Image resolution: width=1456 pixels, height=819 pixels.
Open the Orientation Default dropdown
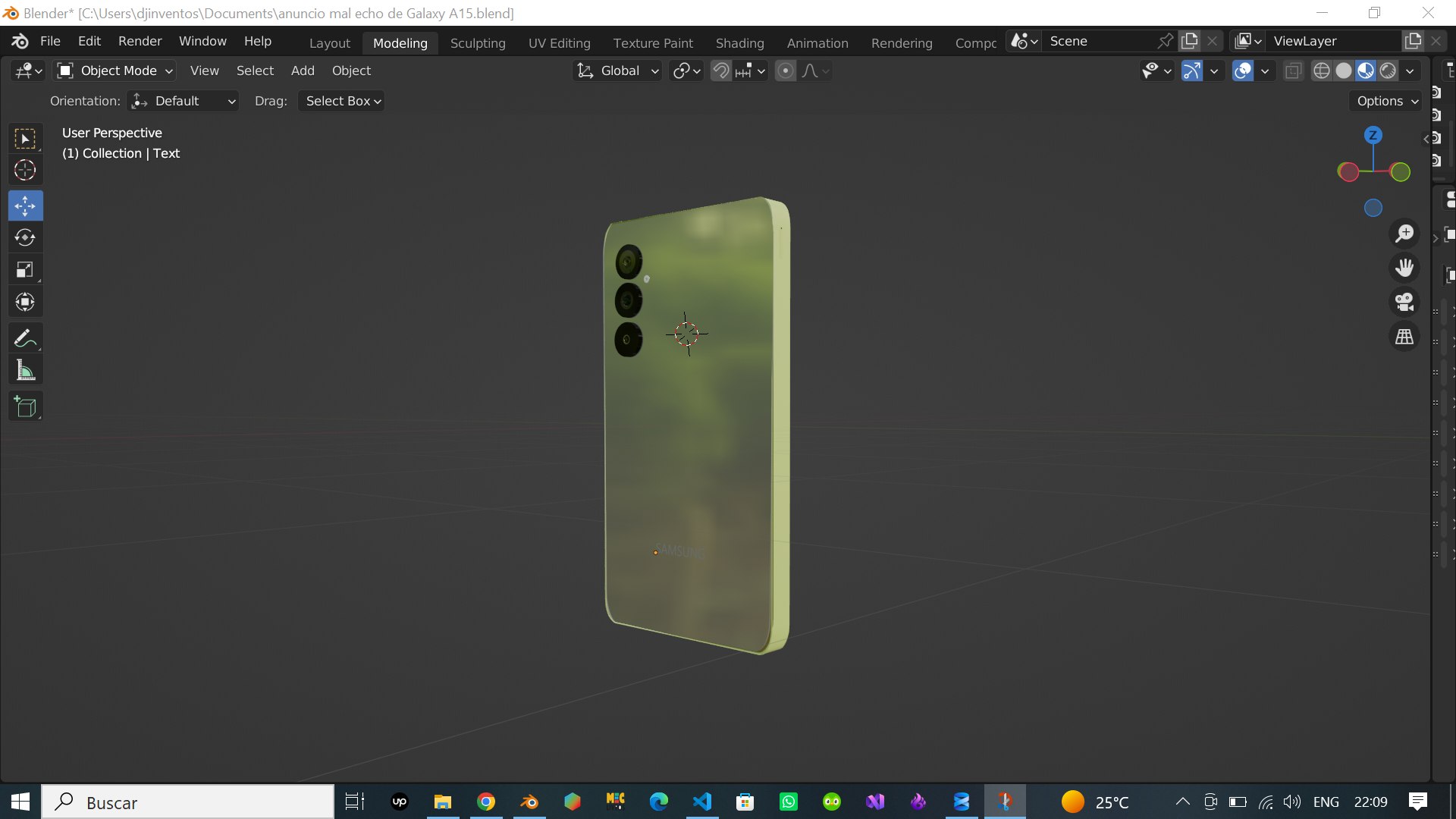pyautogui.click(x=183, y=101)
